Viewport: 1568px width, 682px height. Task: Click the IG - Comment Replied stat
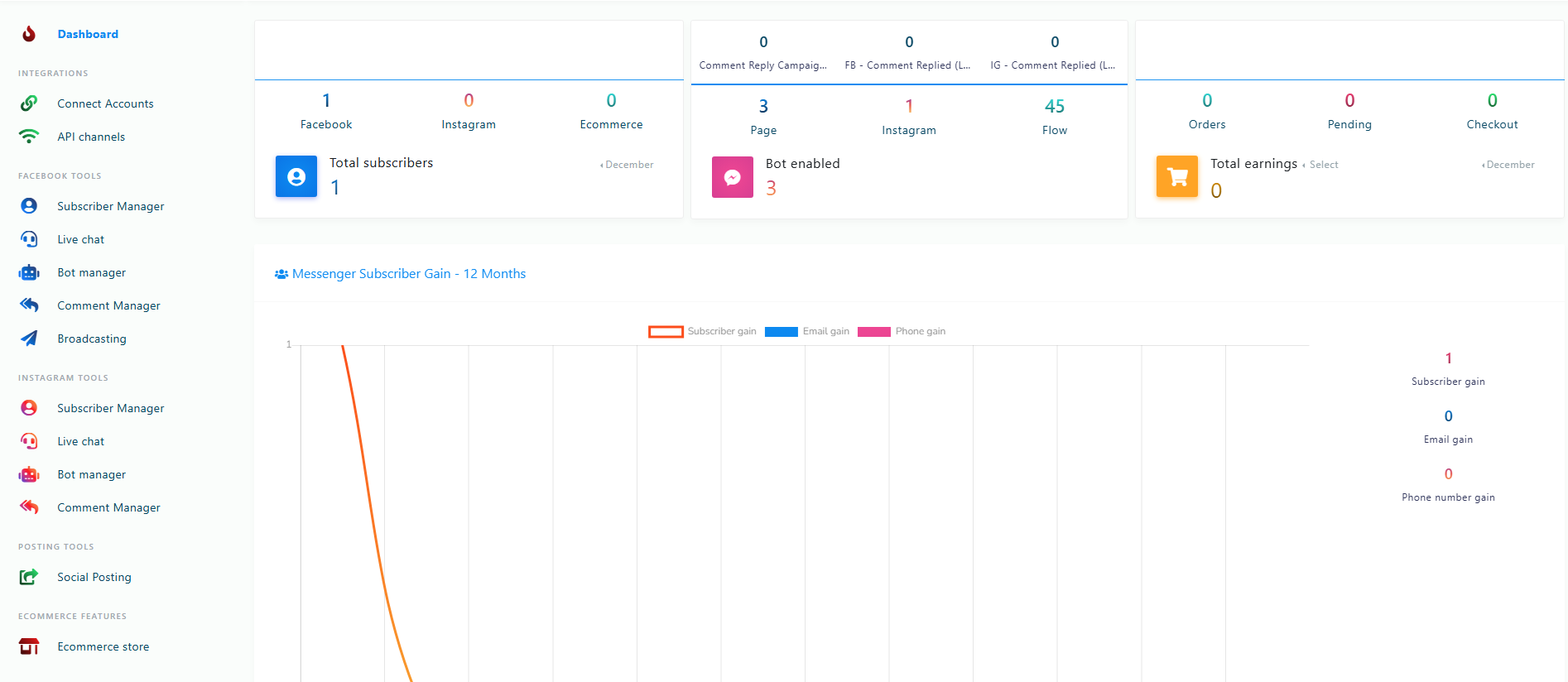(x=1053, y=53)
